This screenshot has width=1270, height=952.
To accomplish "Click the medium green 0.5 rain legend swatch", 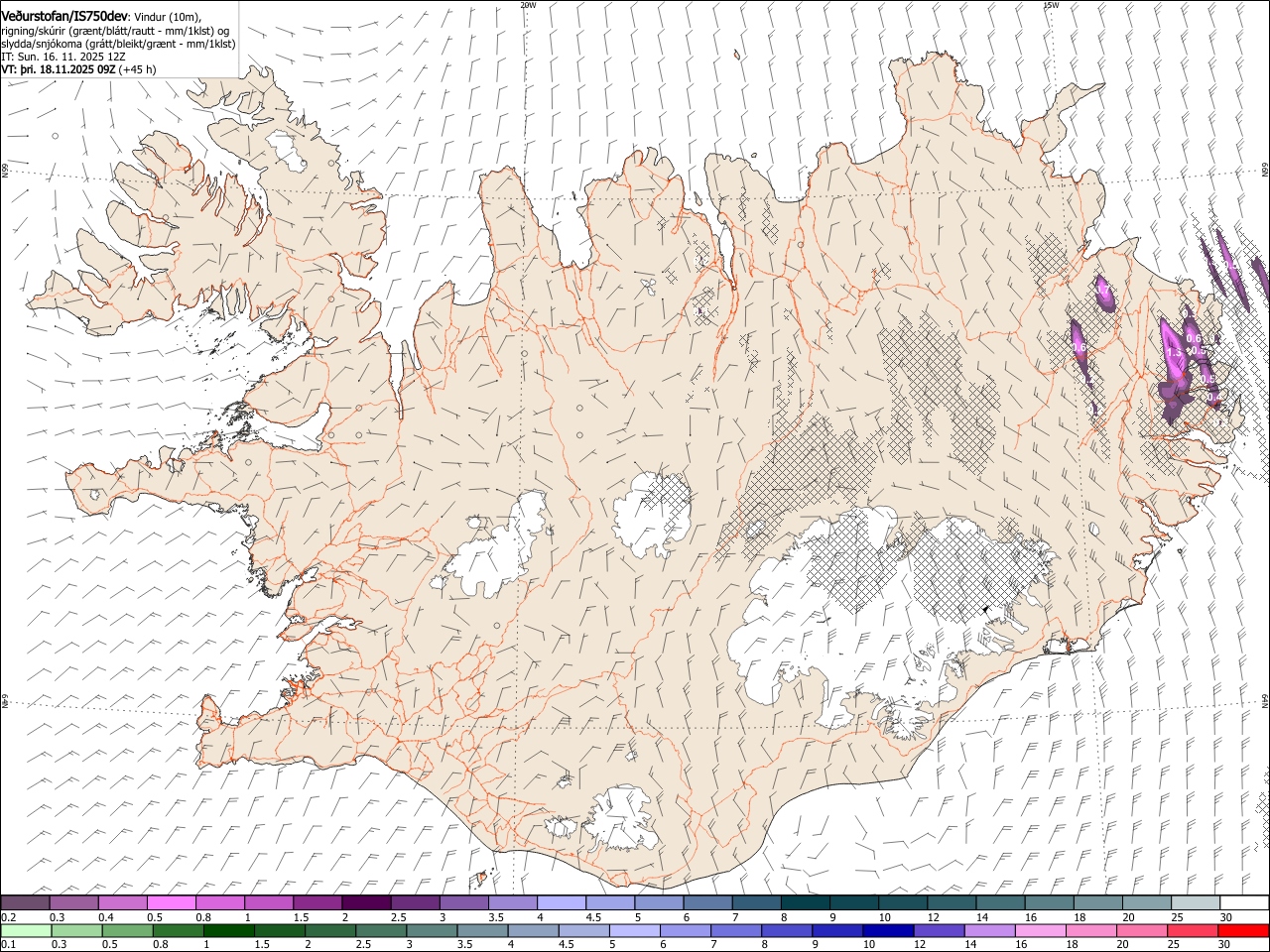I will coord(127,931).
